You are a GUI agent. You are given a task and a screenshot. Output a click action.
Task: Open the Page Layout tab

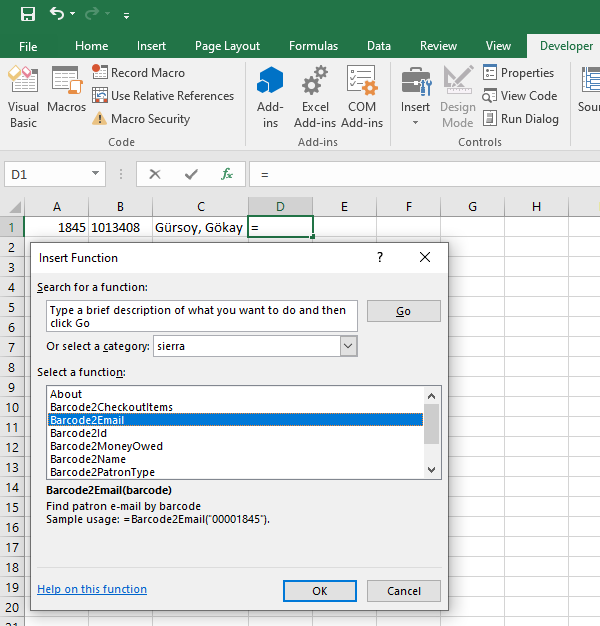(227, 46)
